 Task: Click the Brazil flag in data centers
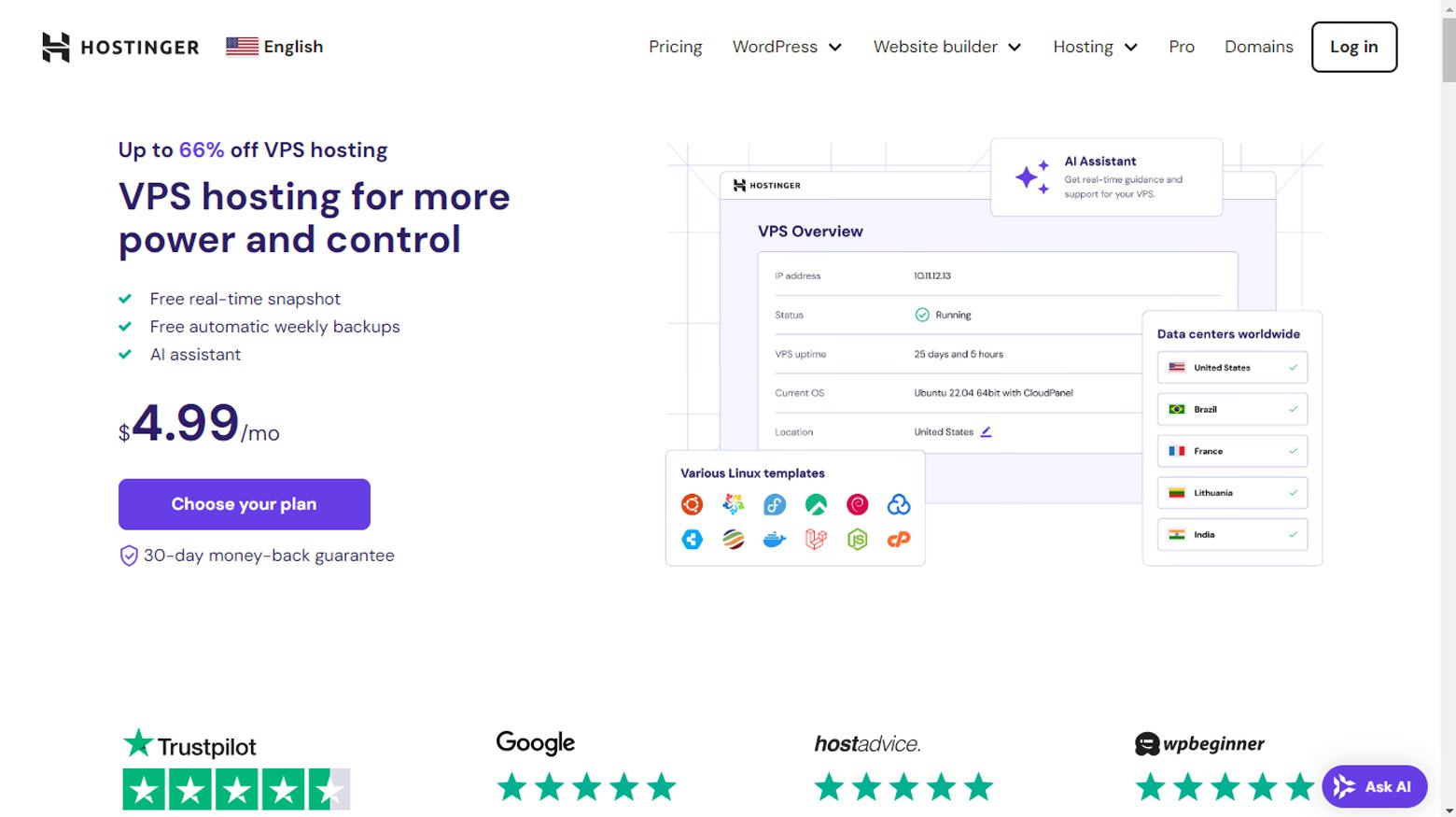1177,409
